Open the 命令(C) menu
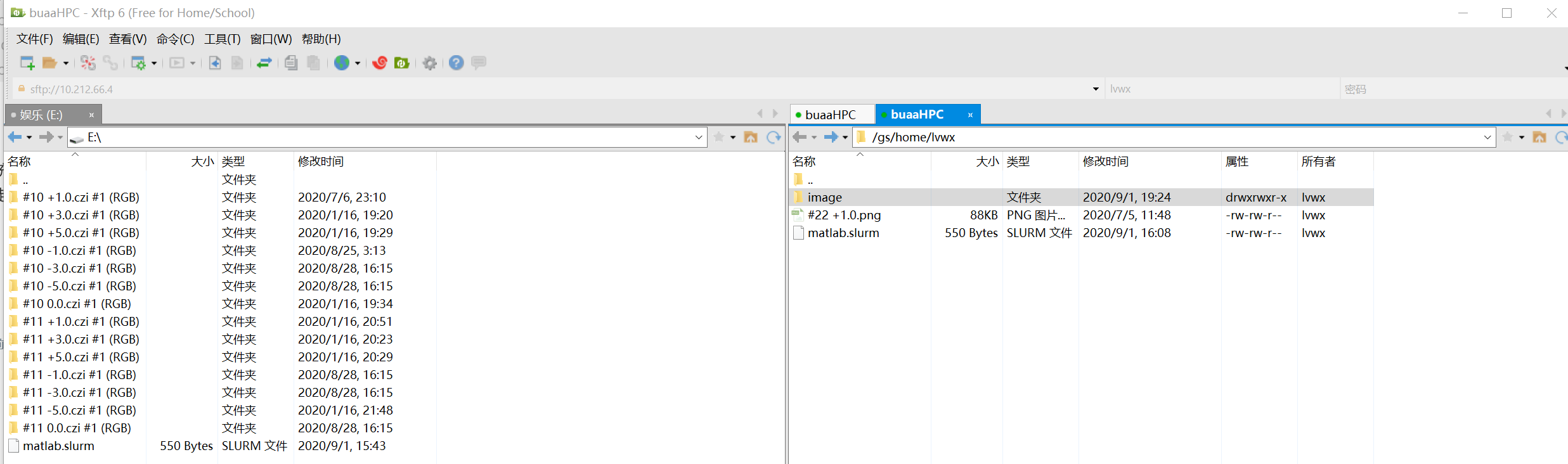The height and width of the screenshot is (464, 1568). click(176, 39)
